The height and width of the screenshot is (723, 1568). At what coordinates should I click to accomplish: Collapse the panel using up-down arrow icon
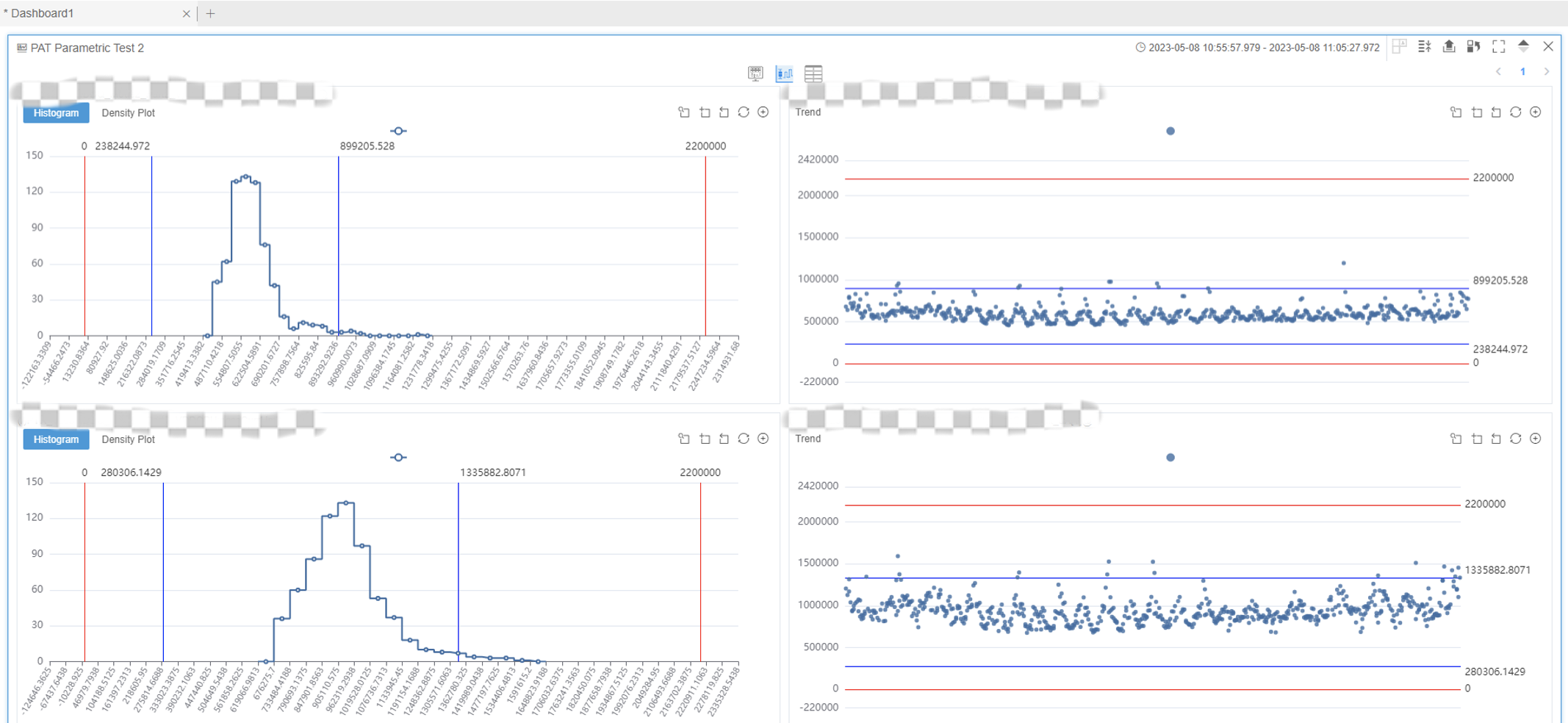point(1523,47)
